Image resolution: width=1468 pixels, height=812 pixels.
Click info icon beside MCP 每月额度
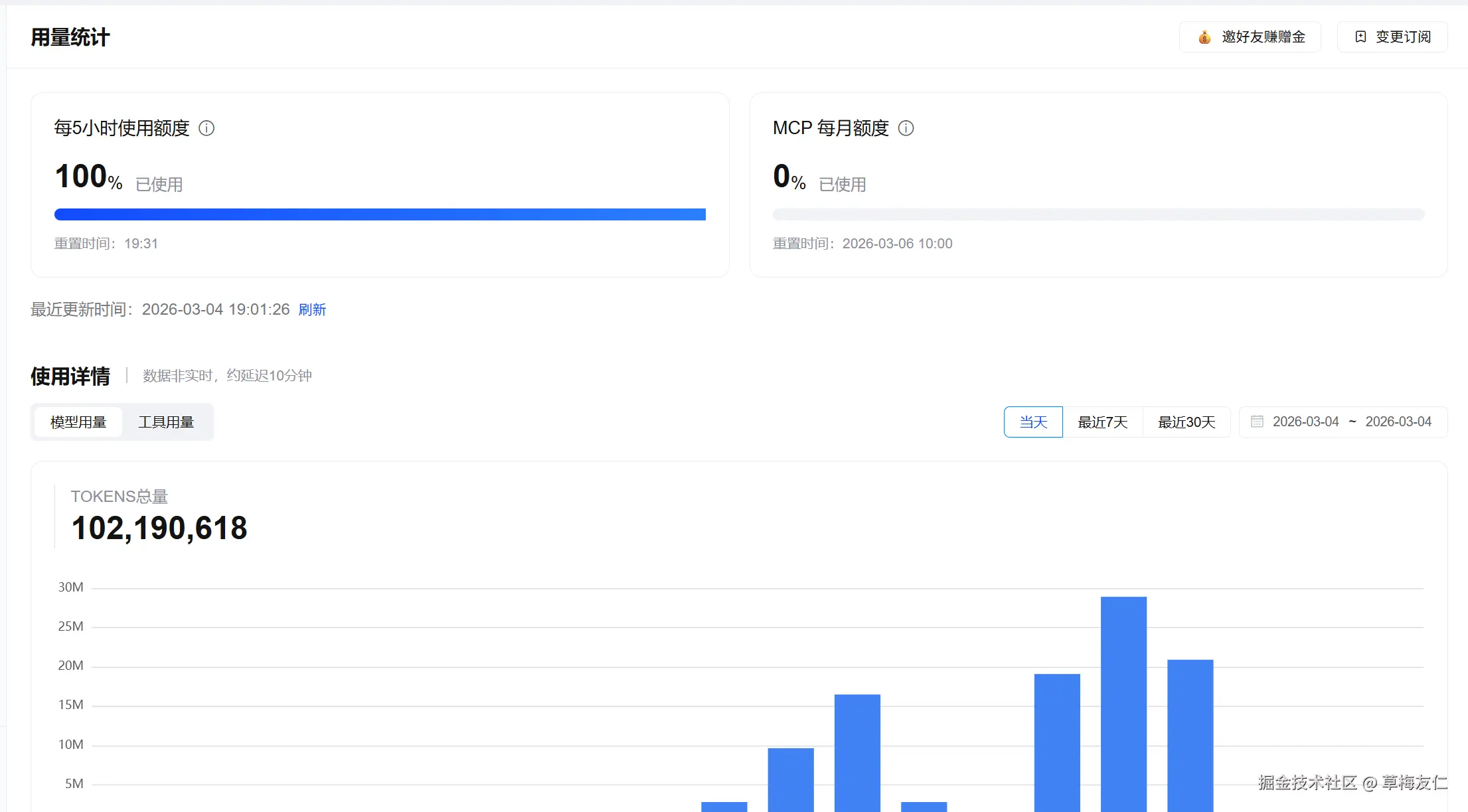click(x=906, y=128)
